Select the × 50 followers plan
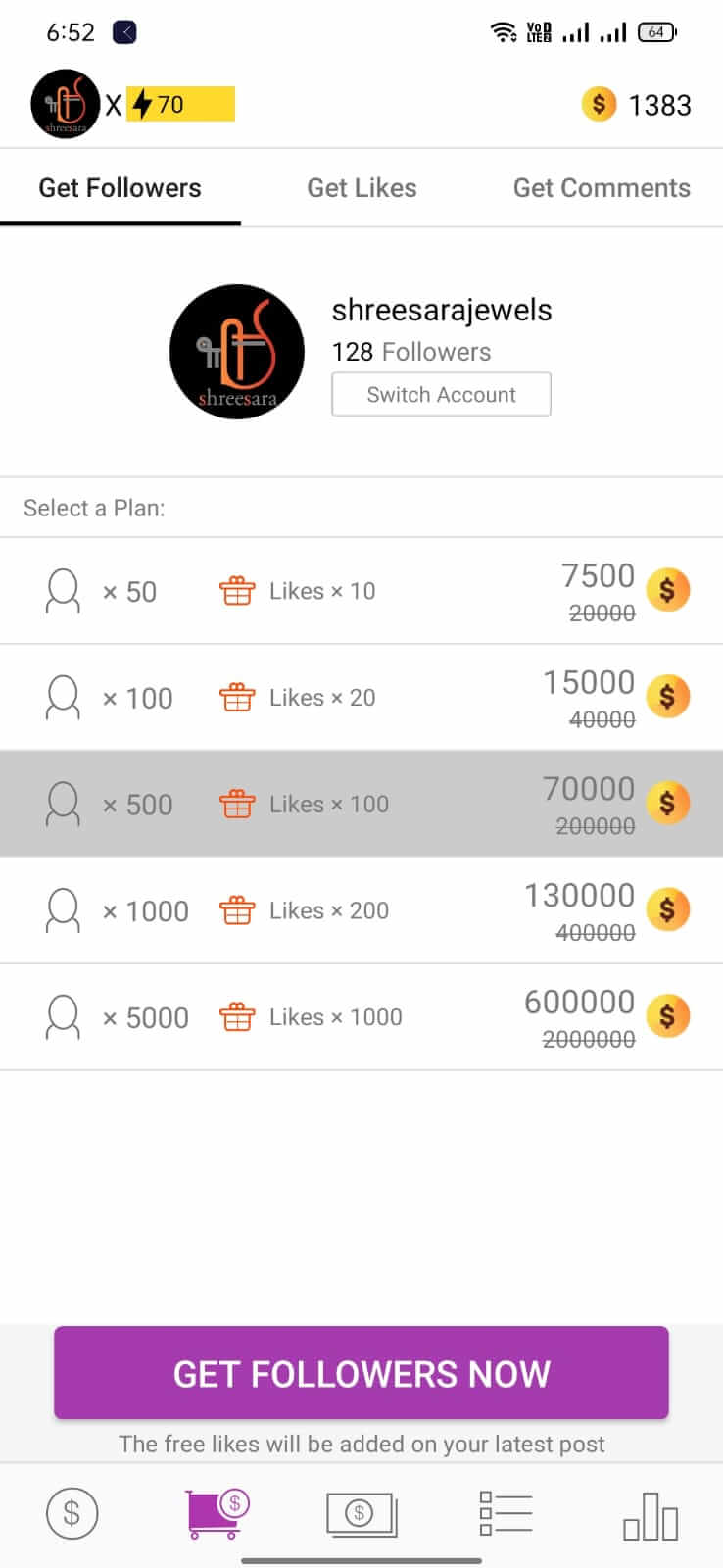 point(361,591)
